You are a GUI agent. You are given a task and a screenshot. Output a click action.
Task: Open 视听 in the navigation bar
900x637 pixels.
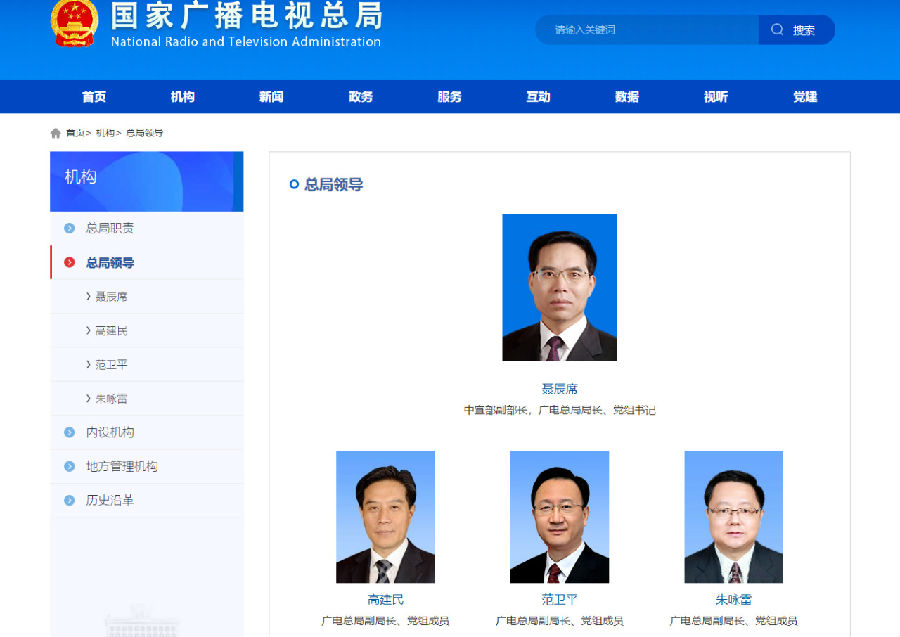(716, 97)
